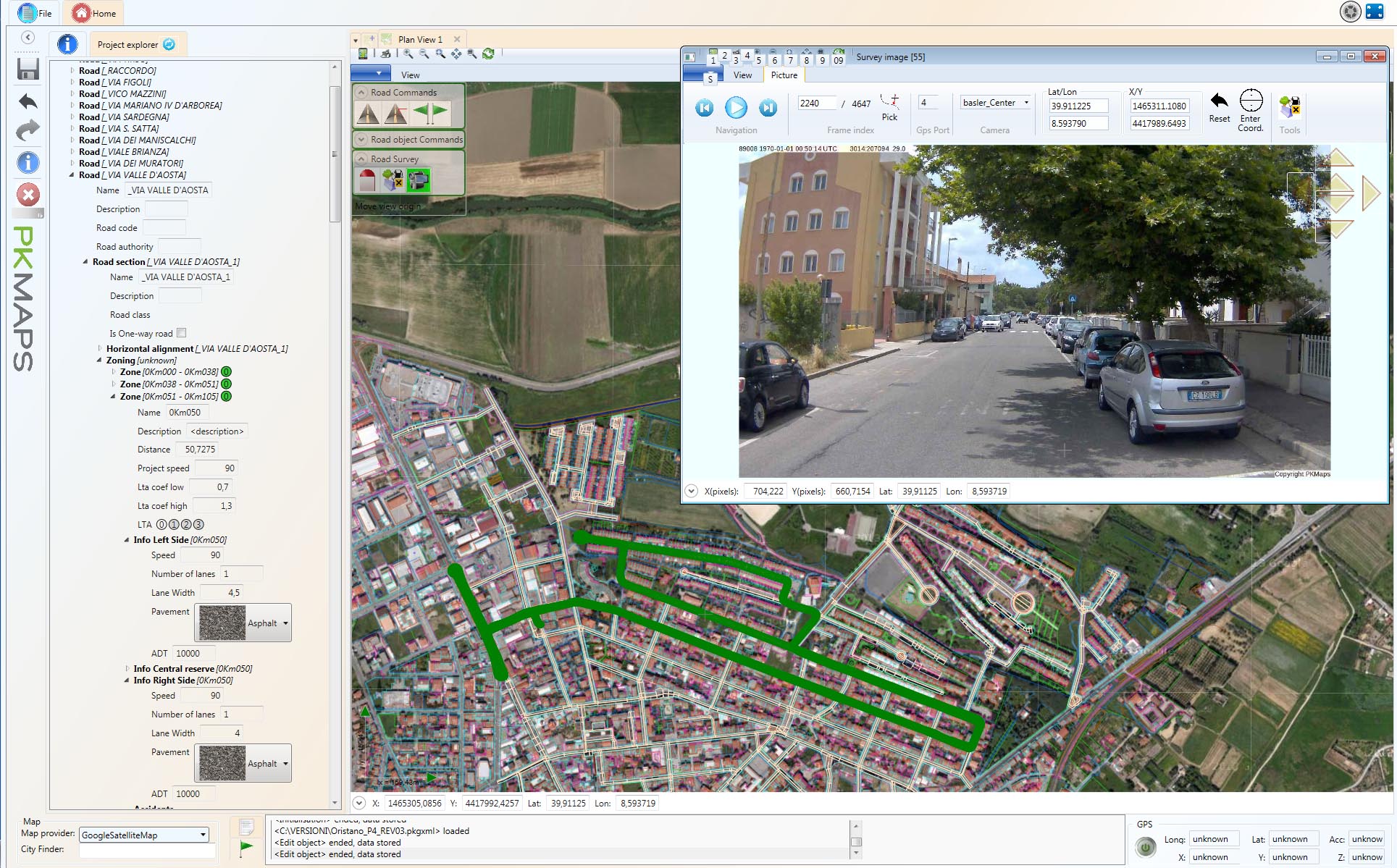Click Pick frame icon in Survey image window

point(889,106)
